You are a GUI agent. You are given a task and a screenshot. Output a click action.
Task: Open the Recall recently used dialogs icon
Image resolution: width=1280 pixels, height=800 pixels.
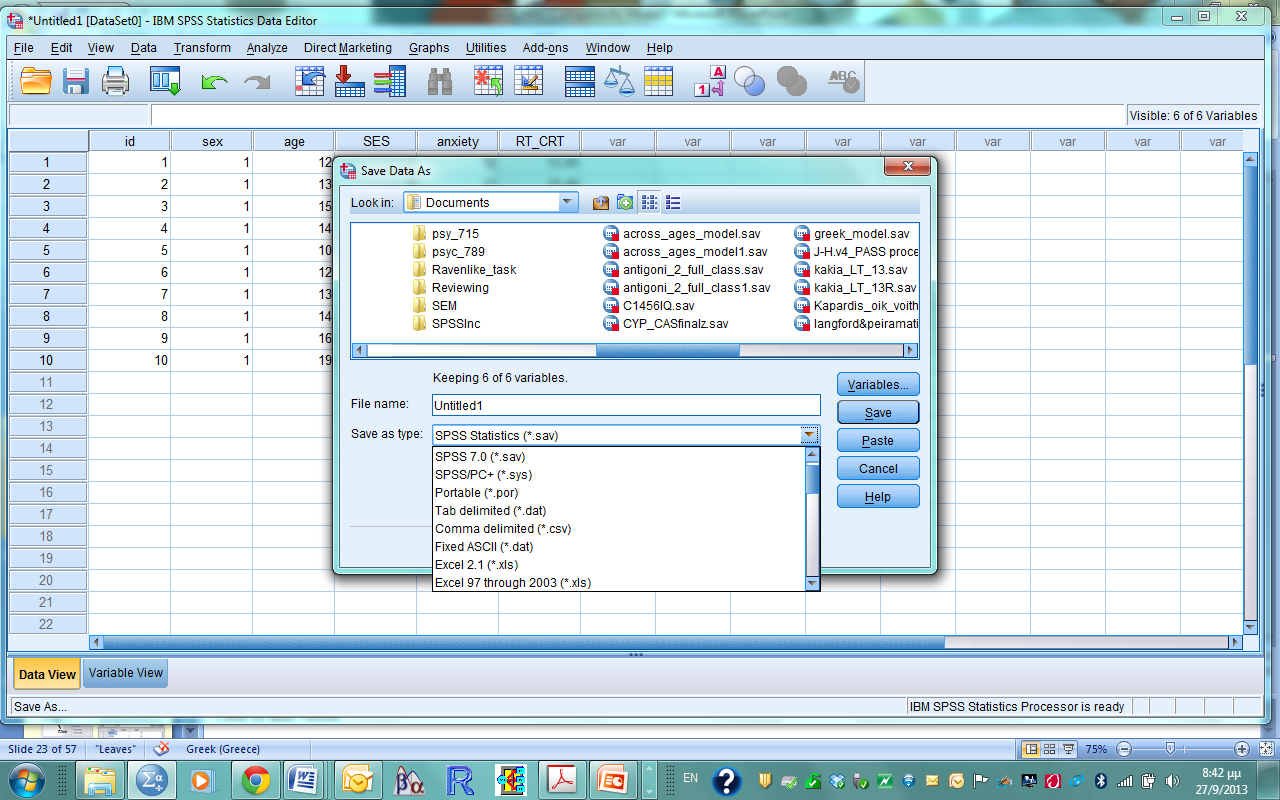click(x=165, y=81)
